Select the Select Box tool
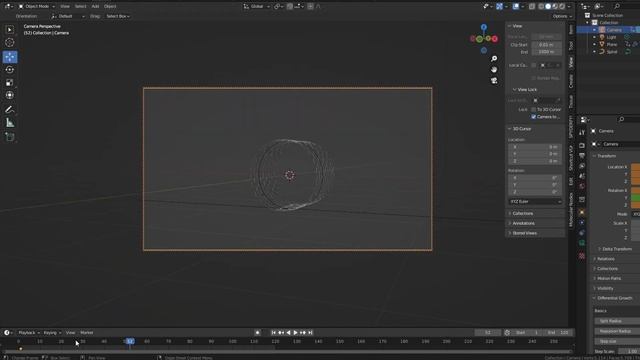640x360 pixels. pos(10,30)
